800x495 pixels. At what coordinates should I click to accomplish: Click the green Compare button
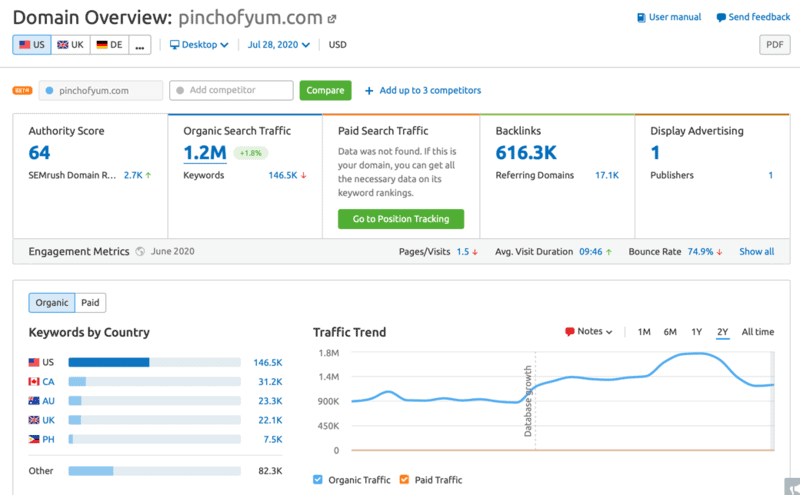[x=326, y=90]
